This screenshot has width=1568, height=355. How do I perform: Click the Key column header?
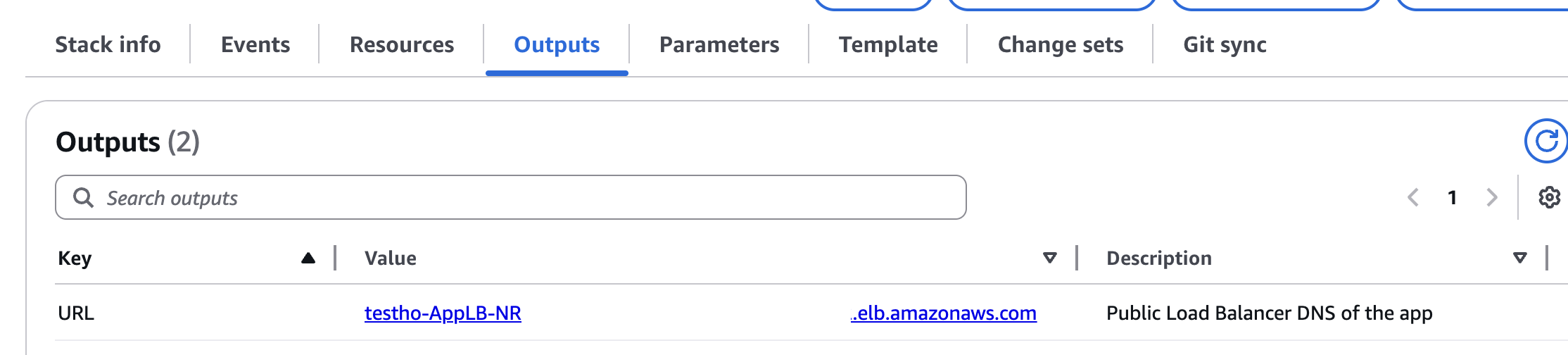point(75,258)
